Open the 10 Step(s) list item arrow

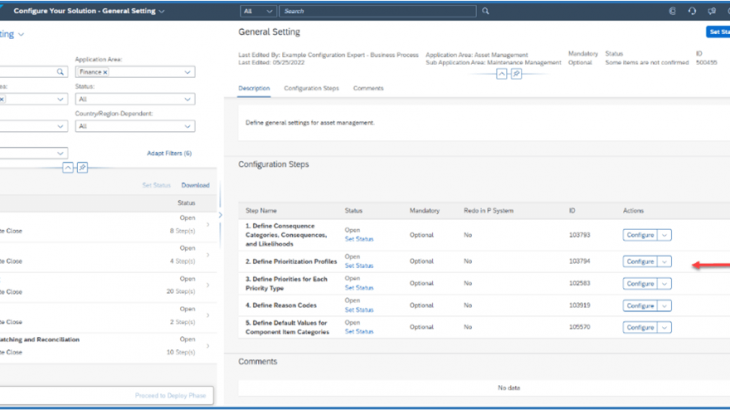[208, 346]
